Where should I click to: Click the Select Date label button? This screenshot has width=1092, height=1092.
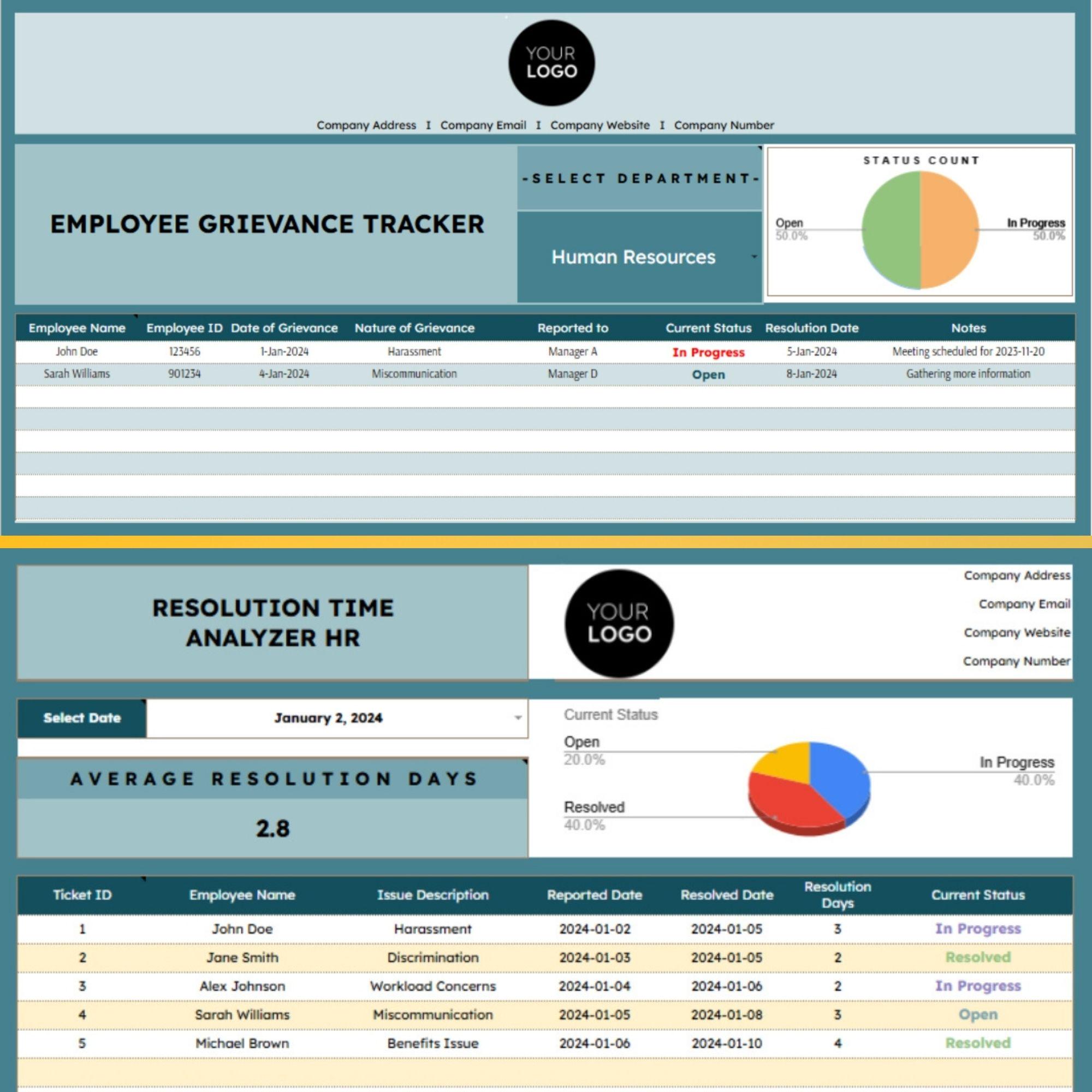(x=82, y=718)
